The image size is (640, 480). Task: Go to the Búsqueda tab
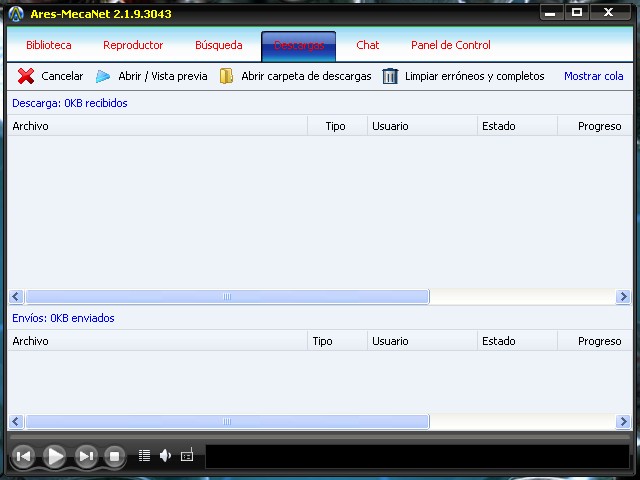click(x=219, y=45)
